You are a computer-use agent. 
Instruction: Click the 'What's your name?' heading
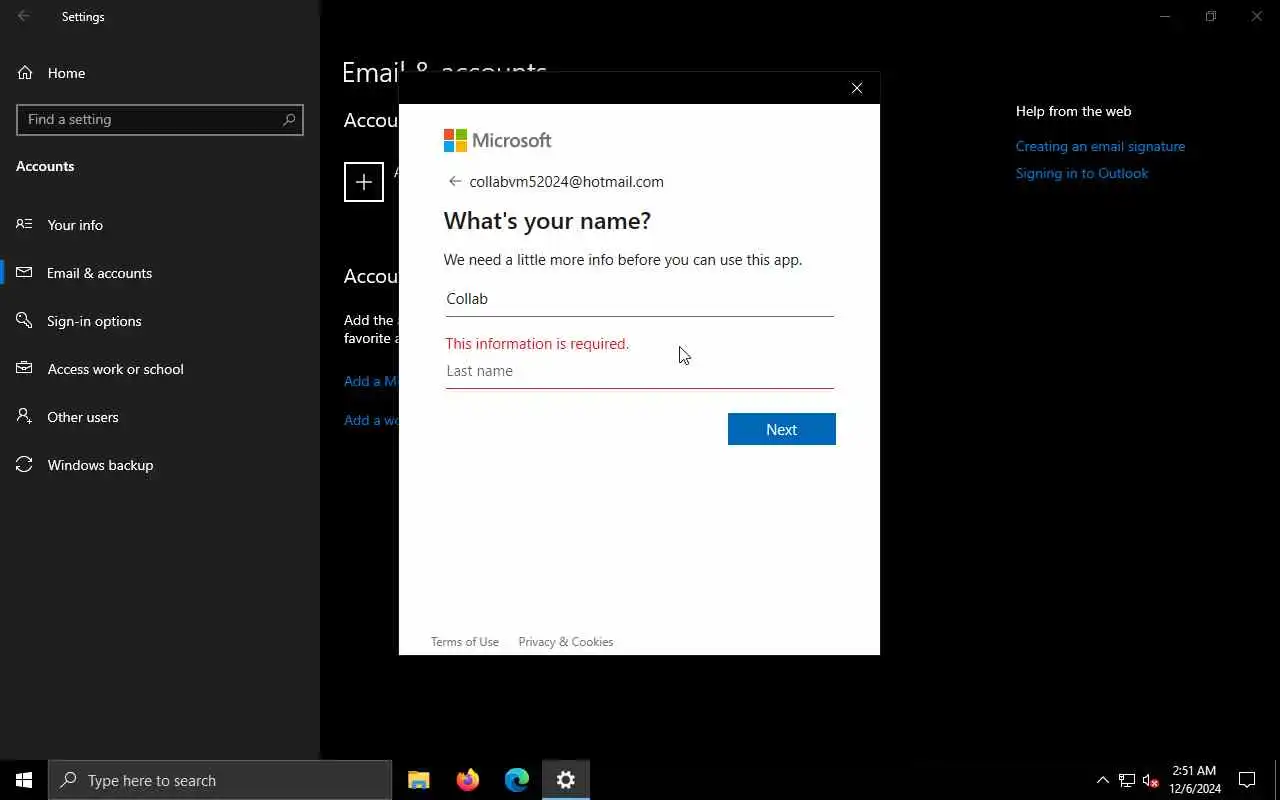547,220
